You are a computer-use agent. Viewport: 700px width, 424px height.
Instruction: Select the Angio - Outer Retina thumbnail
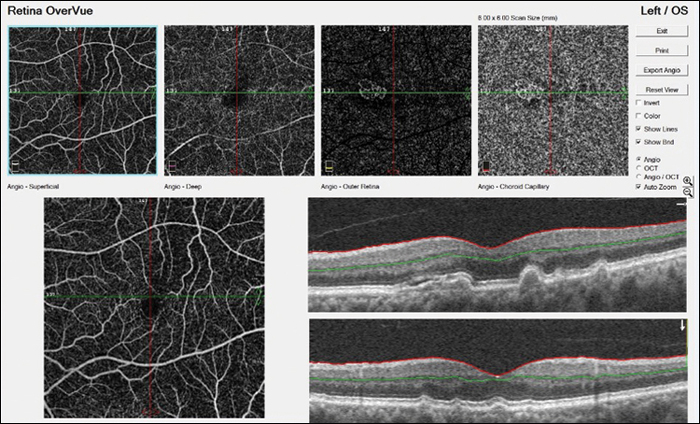pos(396,100)
